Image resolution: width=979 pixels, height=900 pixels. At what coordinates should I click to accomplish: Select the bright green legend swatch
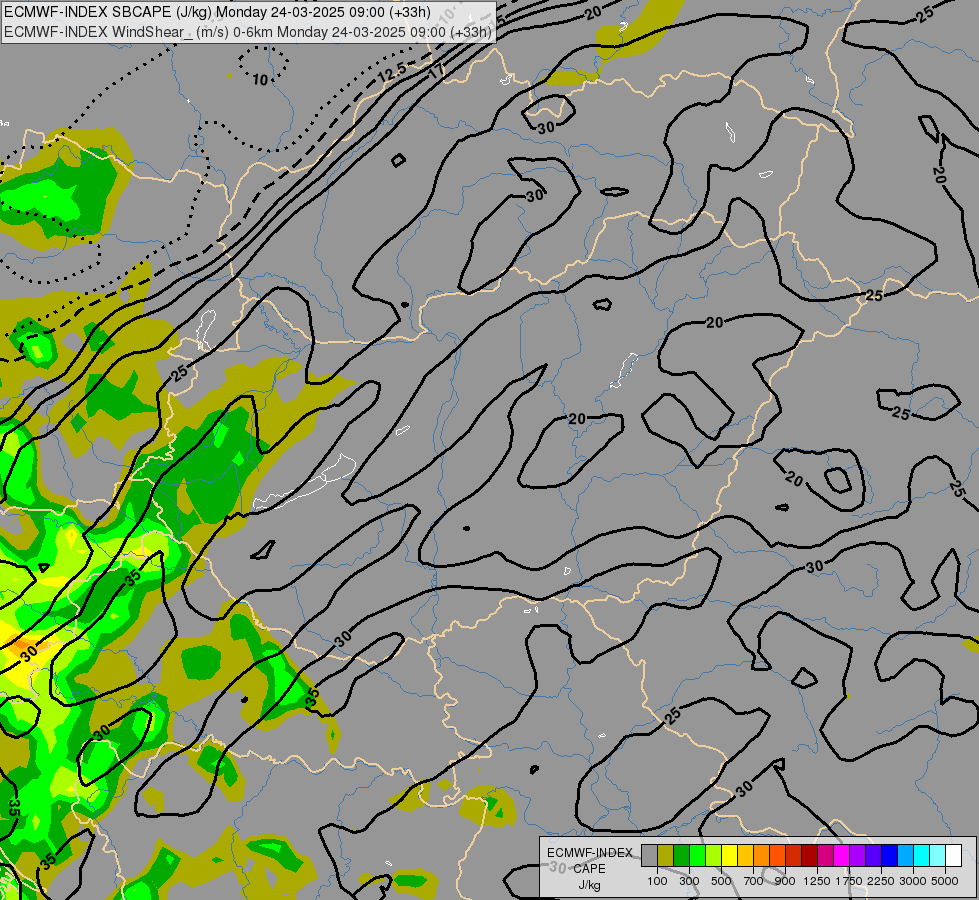(697, 855)
